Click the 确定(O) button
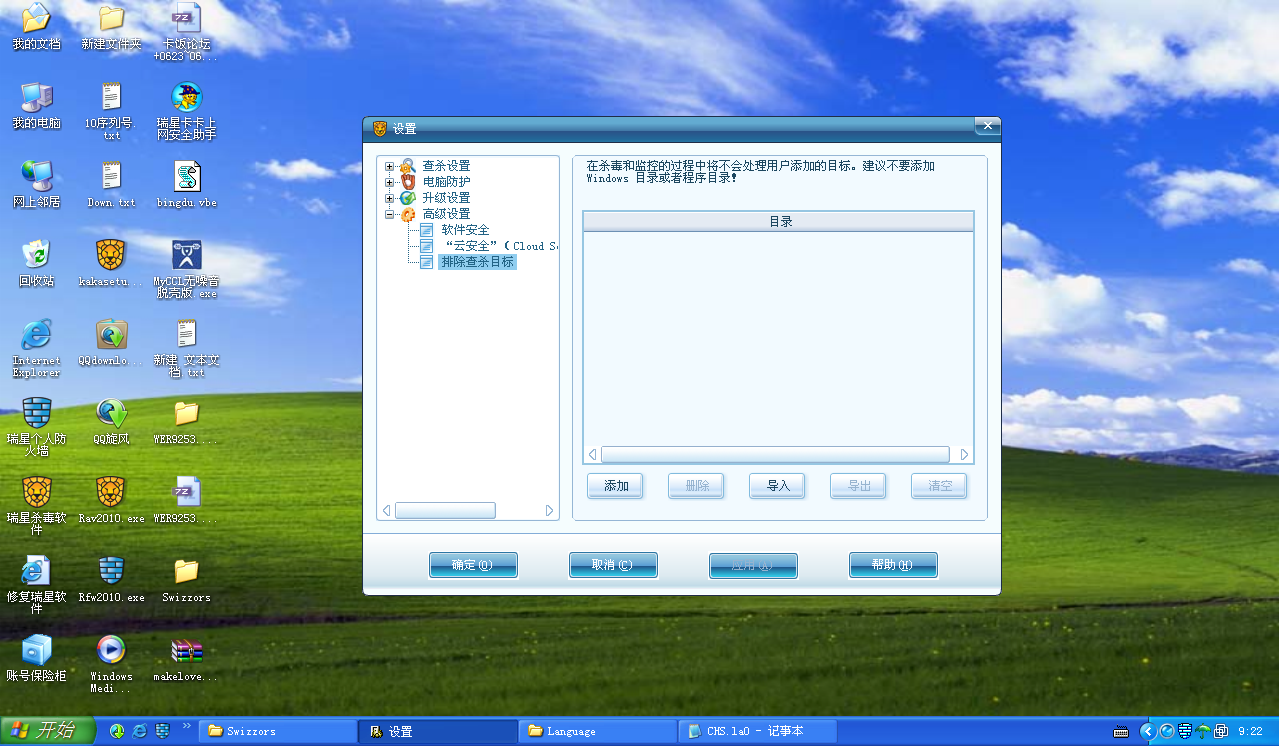 coord(473,565)
